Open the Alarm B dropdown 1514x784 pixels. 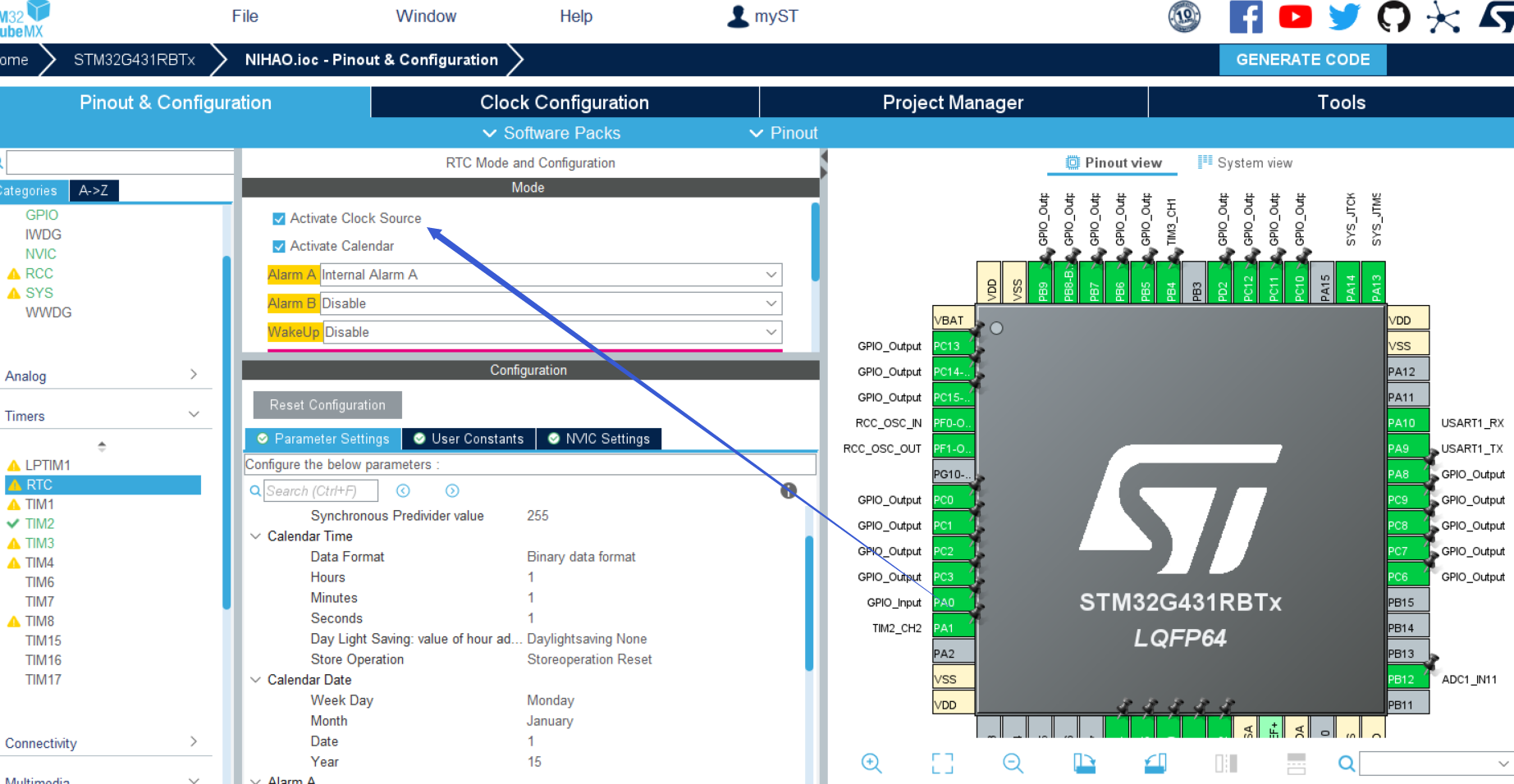click(551, 303)
